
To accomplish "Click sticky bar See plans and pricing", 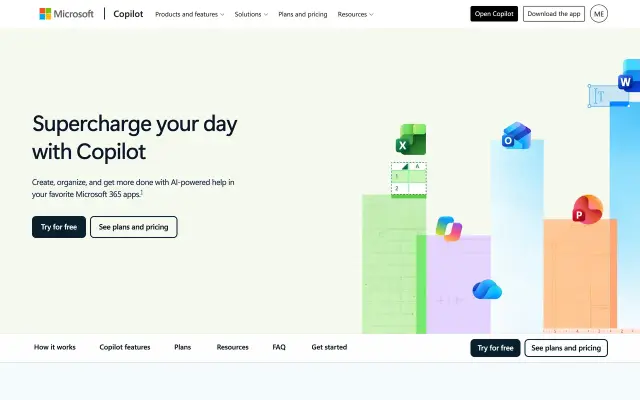I will point(566,348).
